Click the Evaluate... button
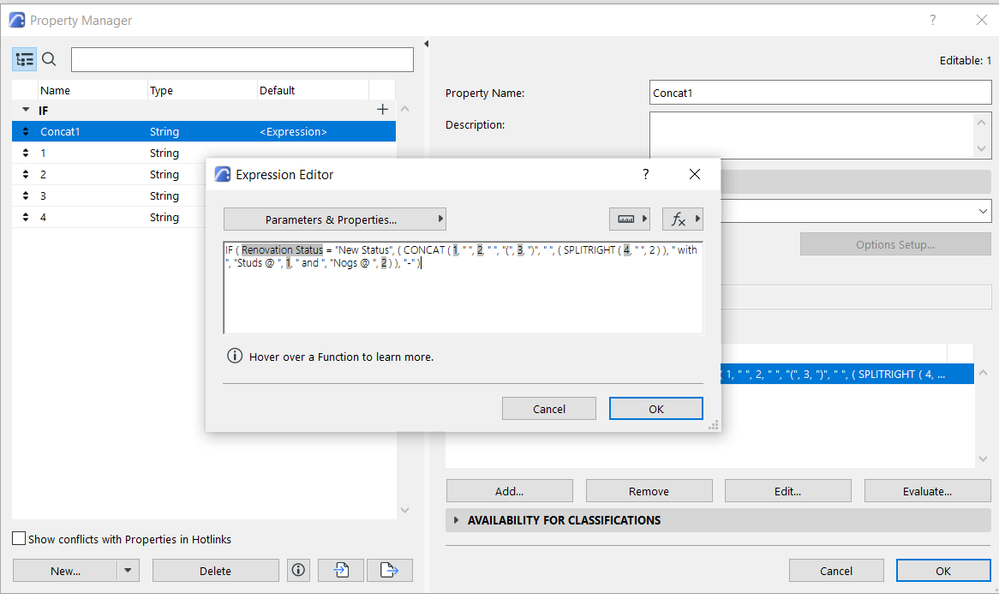Viewport: 999px width, 594px height. coord(927,491)
